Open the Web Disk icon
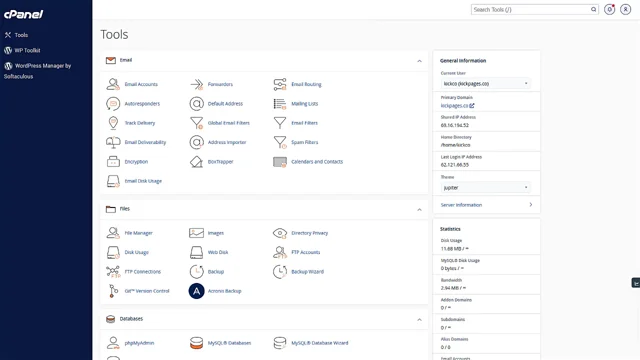 pos(196,252)
